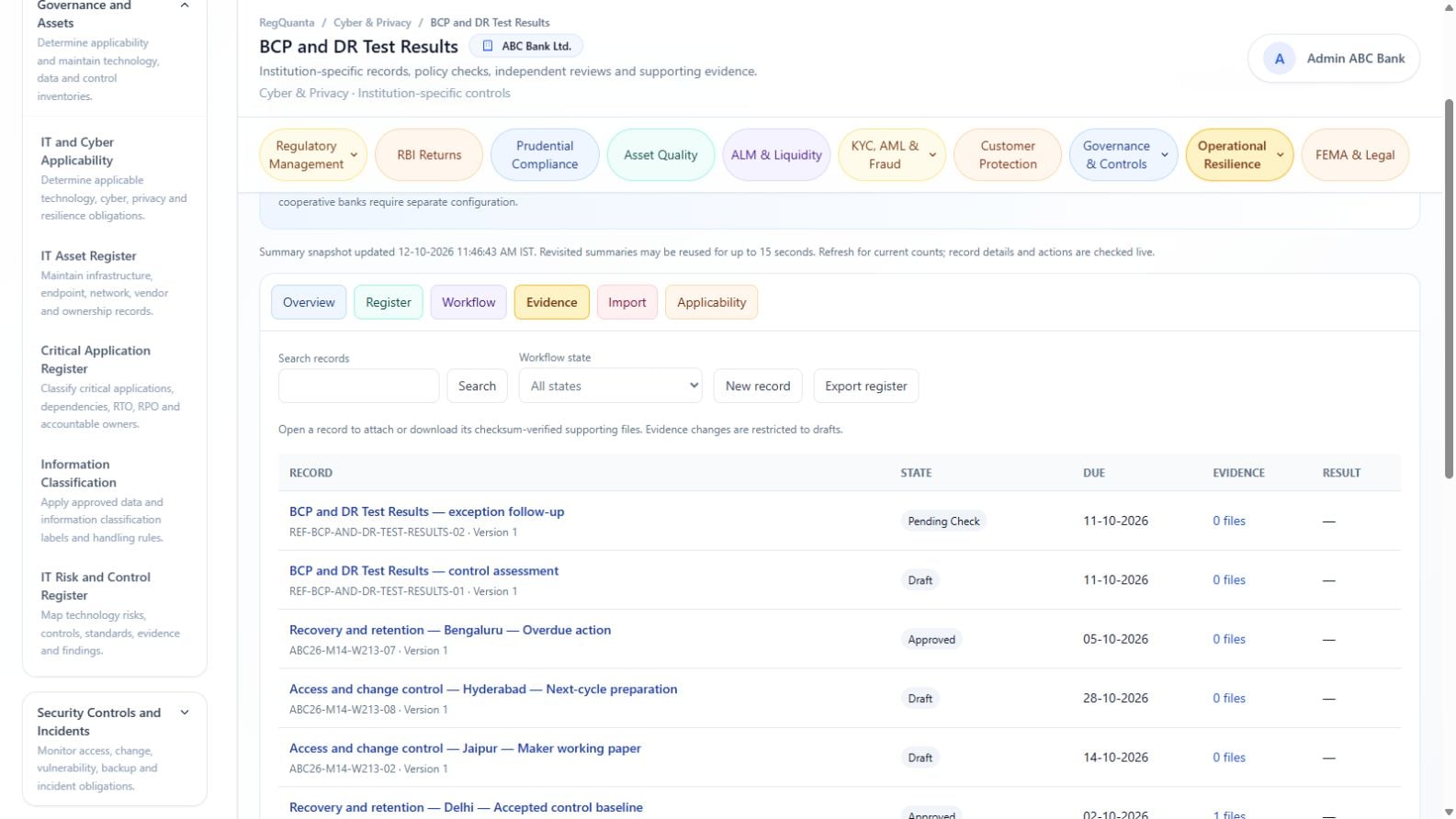The image size is (1456, 819).
Task: Expand the Governance & Controls dropdown chevron
Action: click(1165, 155)
